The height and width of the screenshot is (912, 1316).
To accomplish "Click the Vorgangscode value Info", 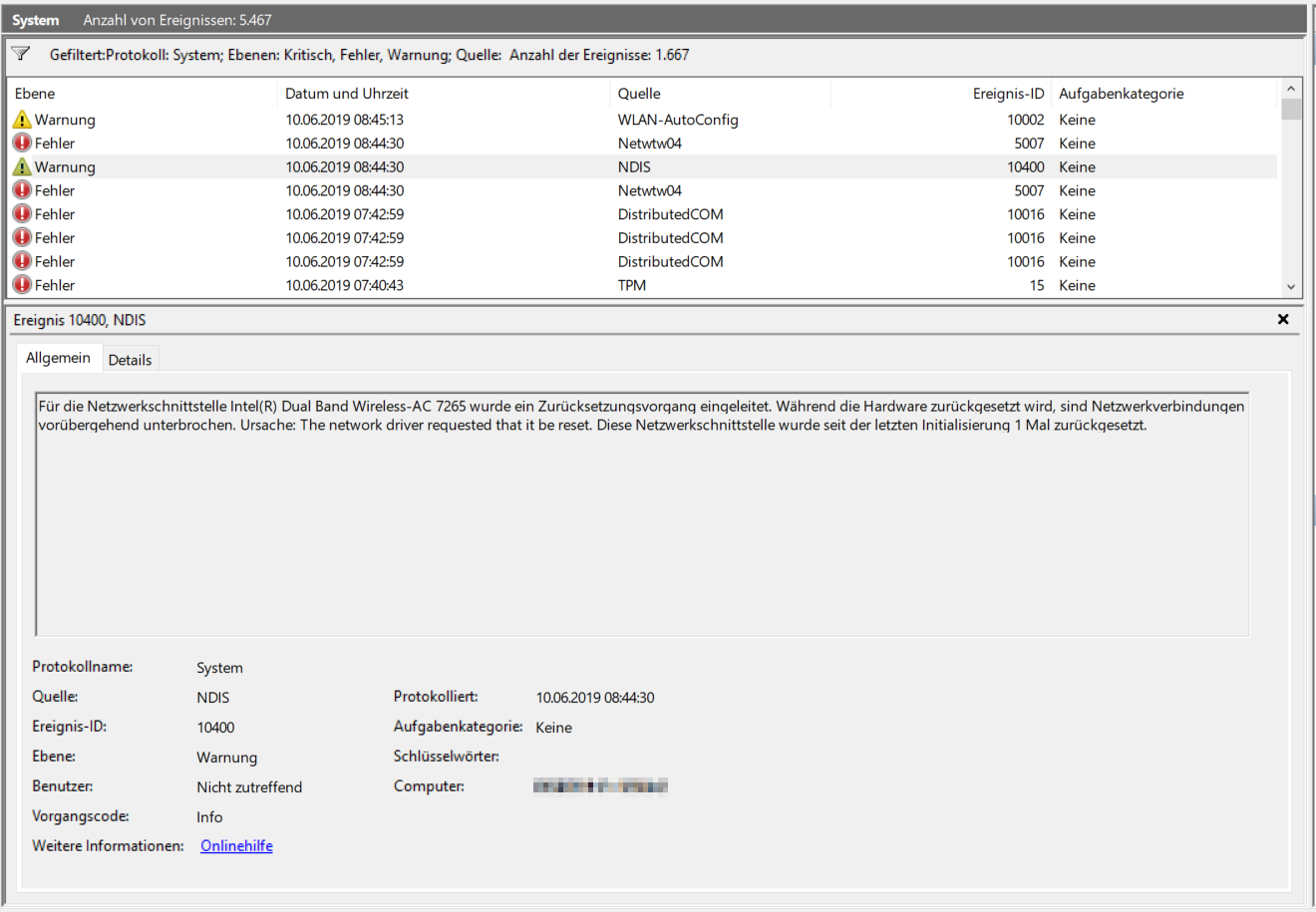I will (x=209, y=817).
